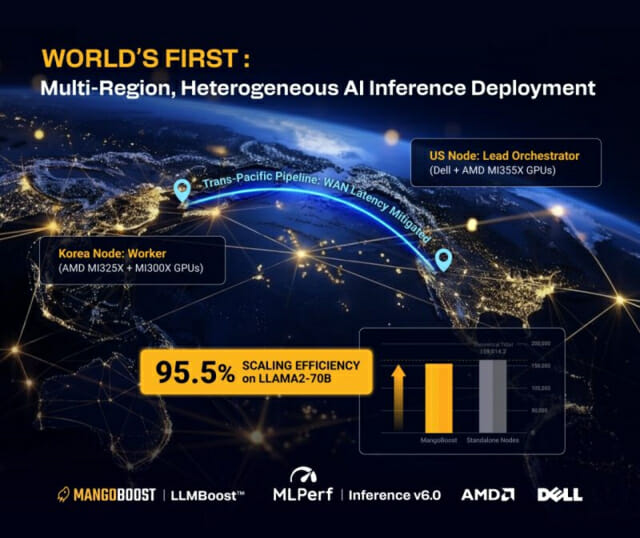Click the "95.5%" figure
Viewport: 640px width, 538px height.
195,372
